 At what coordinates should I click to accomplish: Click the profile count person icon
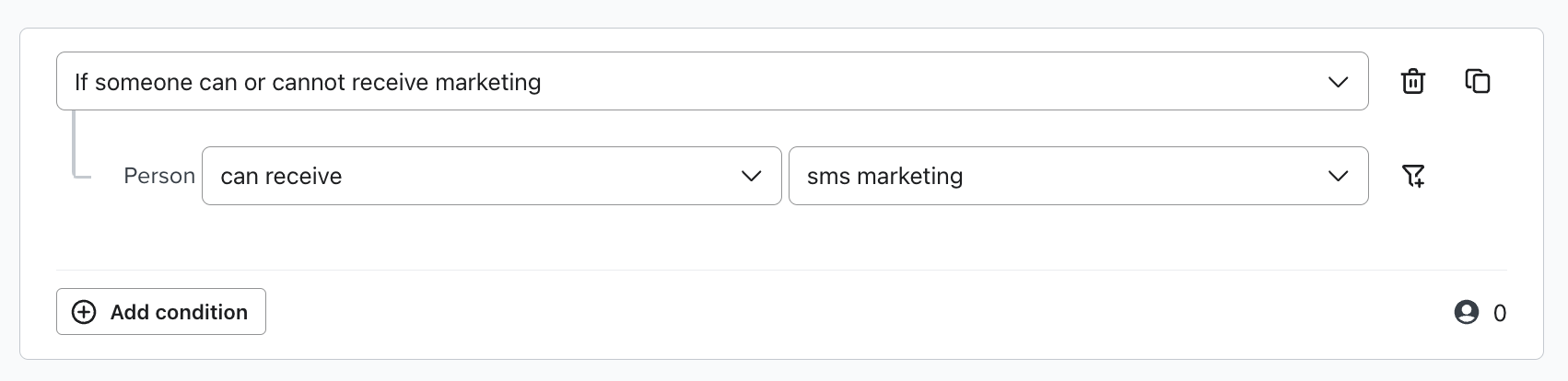pos(1466,313)
